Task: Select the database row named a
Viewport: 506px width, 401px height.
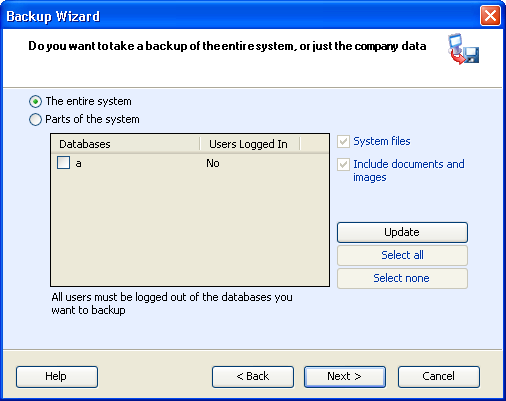Action: [x=190, y=163]
